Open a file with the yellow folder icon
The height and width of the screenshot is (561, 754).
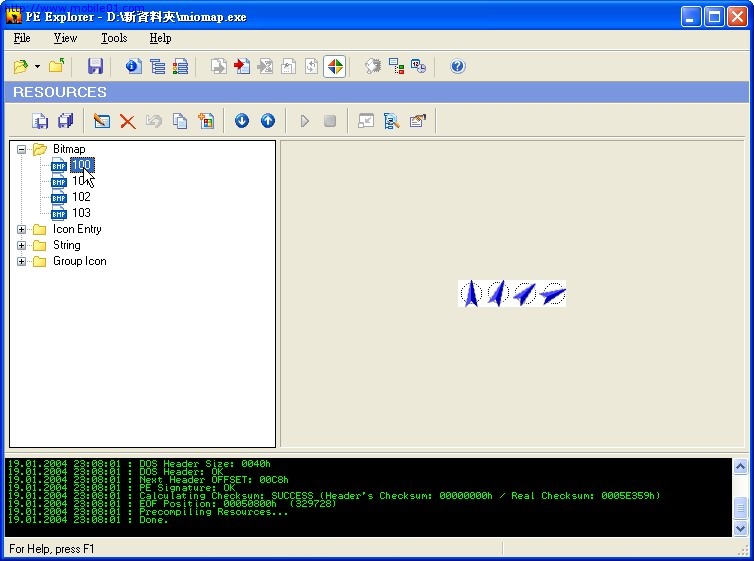pos(20,66)
